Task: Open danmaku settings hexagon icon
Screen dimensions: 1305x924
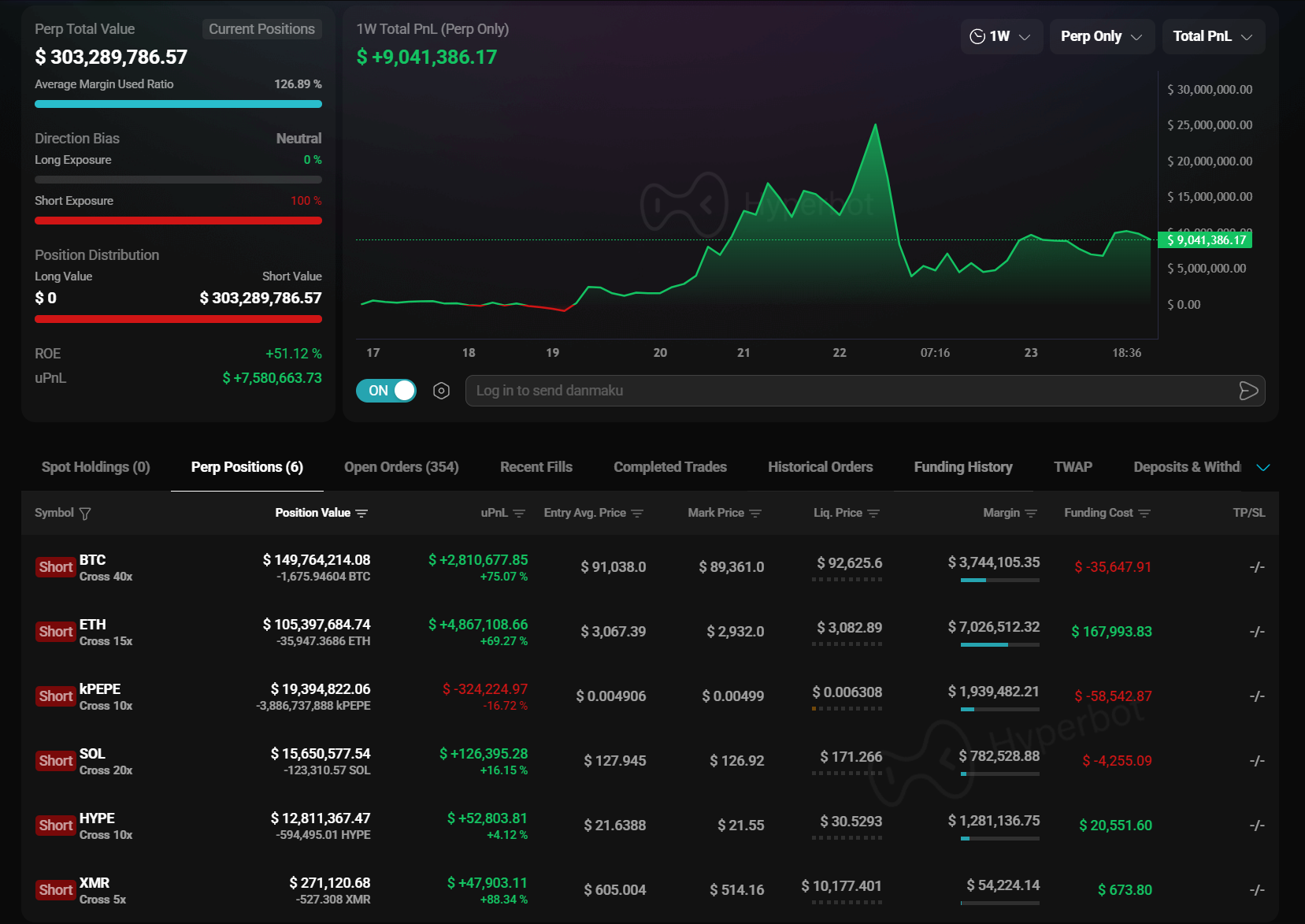Action: pos(441,391)
